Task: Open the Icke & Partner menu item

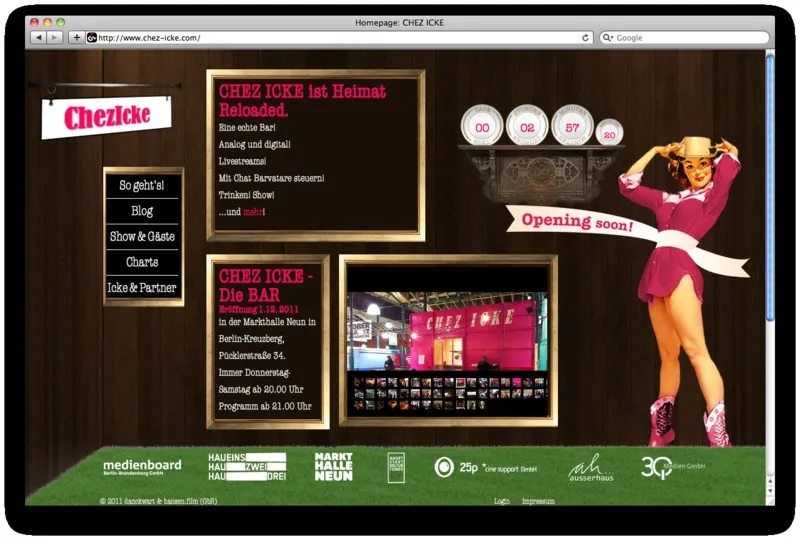Action: pyautogui.click(x=142, y=287)
